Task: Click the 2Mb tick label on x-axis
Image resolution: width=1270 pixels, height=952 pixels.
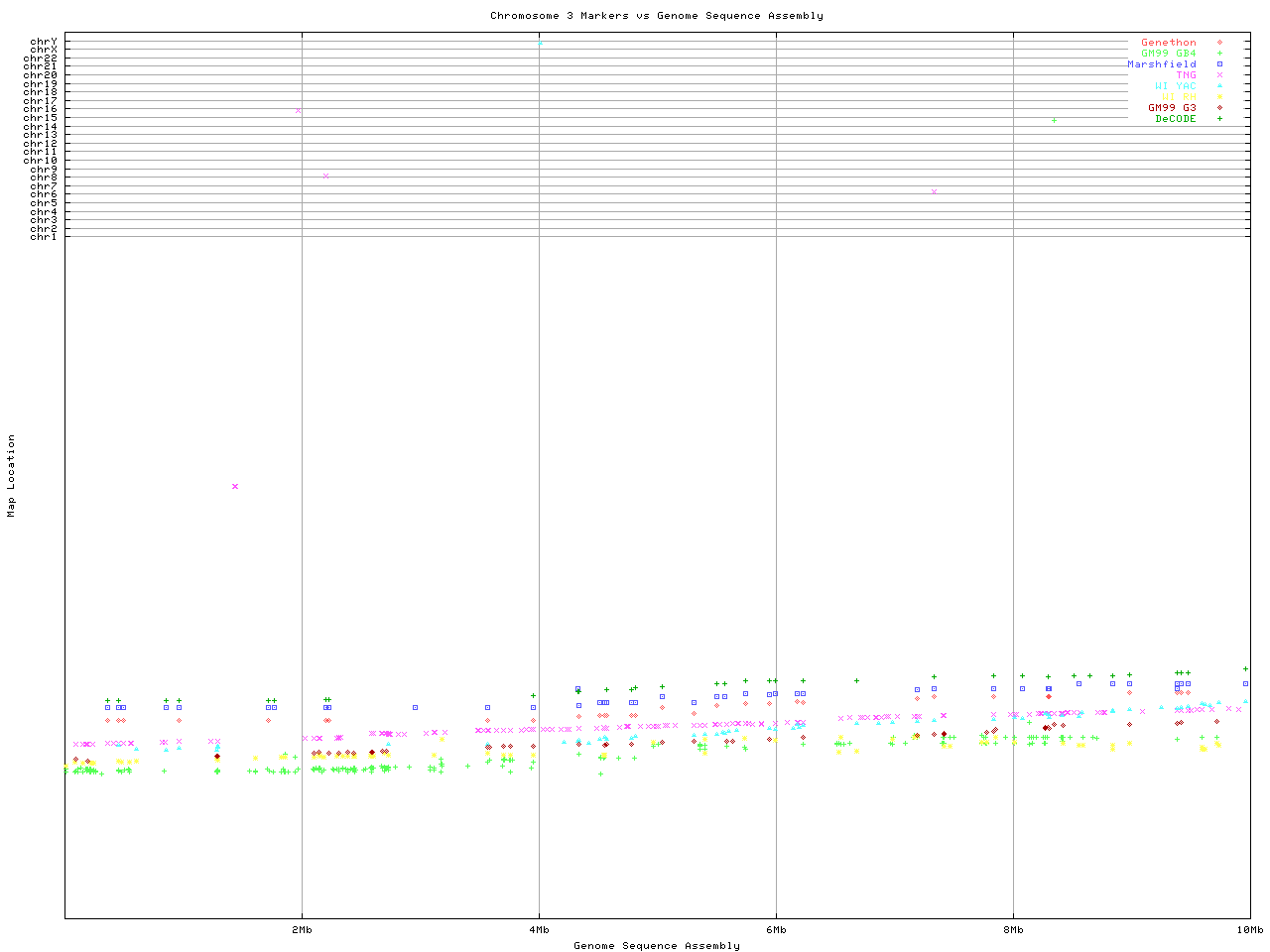Action: pos(302,930)
